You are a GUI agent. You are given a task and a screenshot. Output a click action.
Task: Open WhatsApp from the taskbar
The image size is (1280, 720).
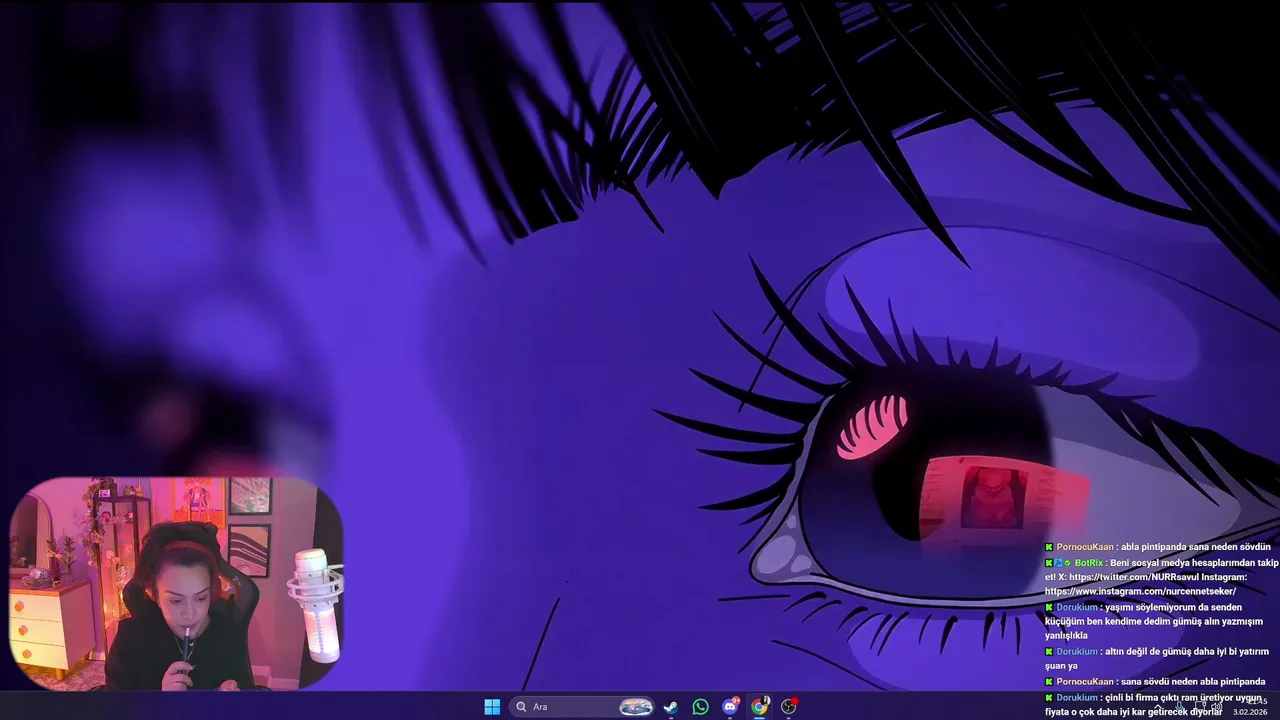point(701,707)
